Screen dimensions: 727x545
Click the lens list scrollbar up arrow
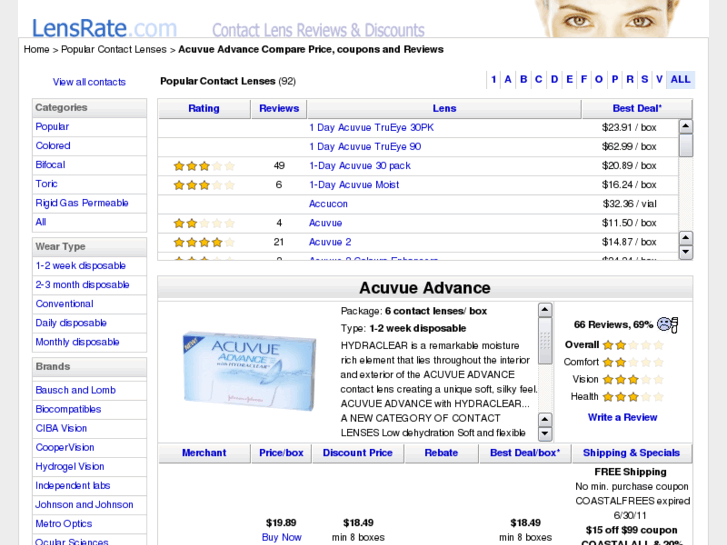[686, 126]
